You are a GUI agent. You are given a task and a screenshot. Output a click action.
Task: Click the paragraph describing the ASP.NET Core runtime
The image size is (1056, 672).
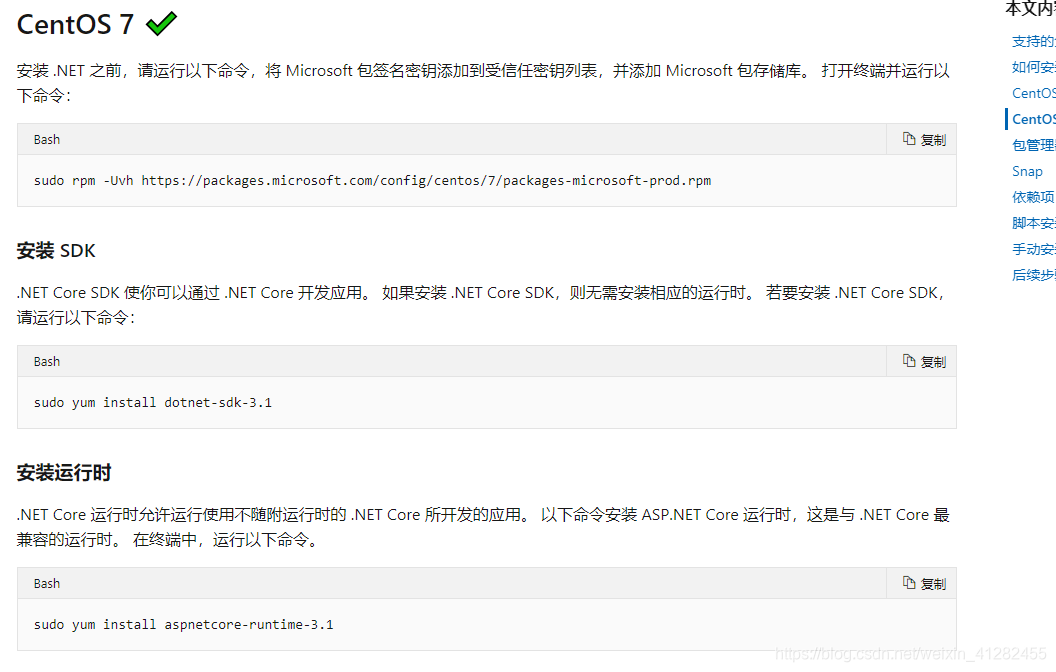pos(484,527)
